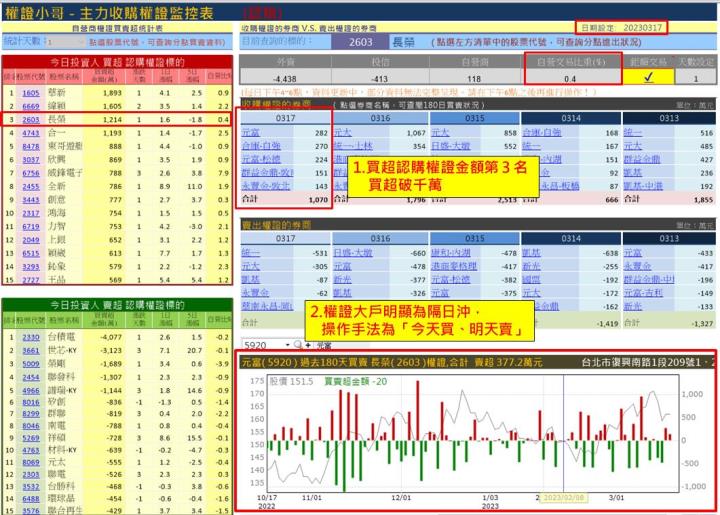Open stock code 3293 link
The width and height of the screenshot is (720, 515).
click(31, 266)
